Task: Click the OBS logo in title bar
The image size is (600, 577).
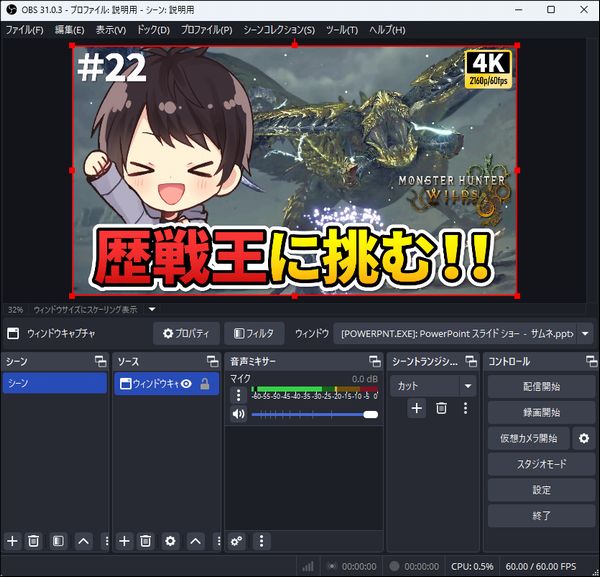Action: [x=11, y=10]
